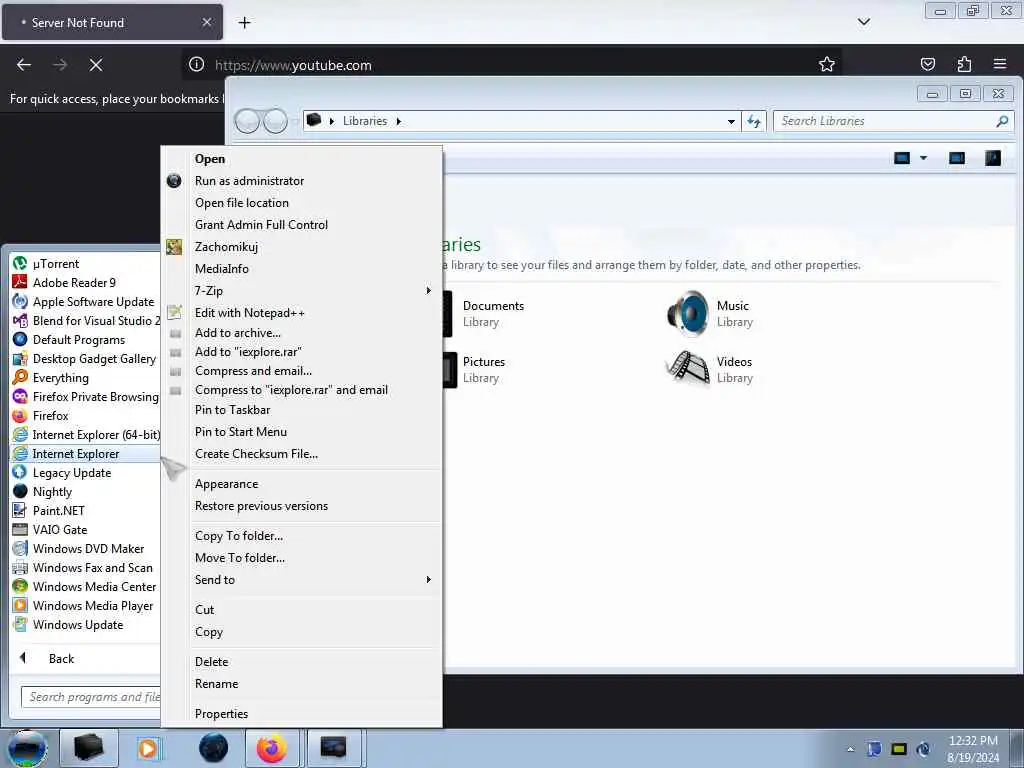1024x768 pixels.
Task: Open Firefox application hamburger menu
Action: tap(1000, 64)
